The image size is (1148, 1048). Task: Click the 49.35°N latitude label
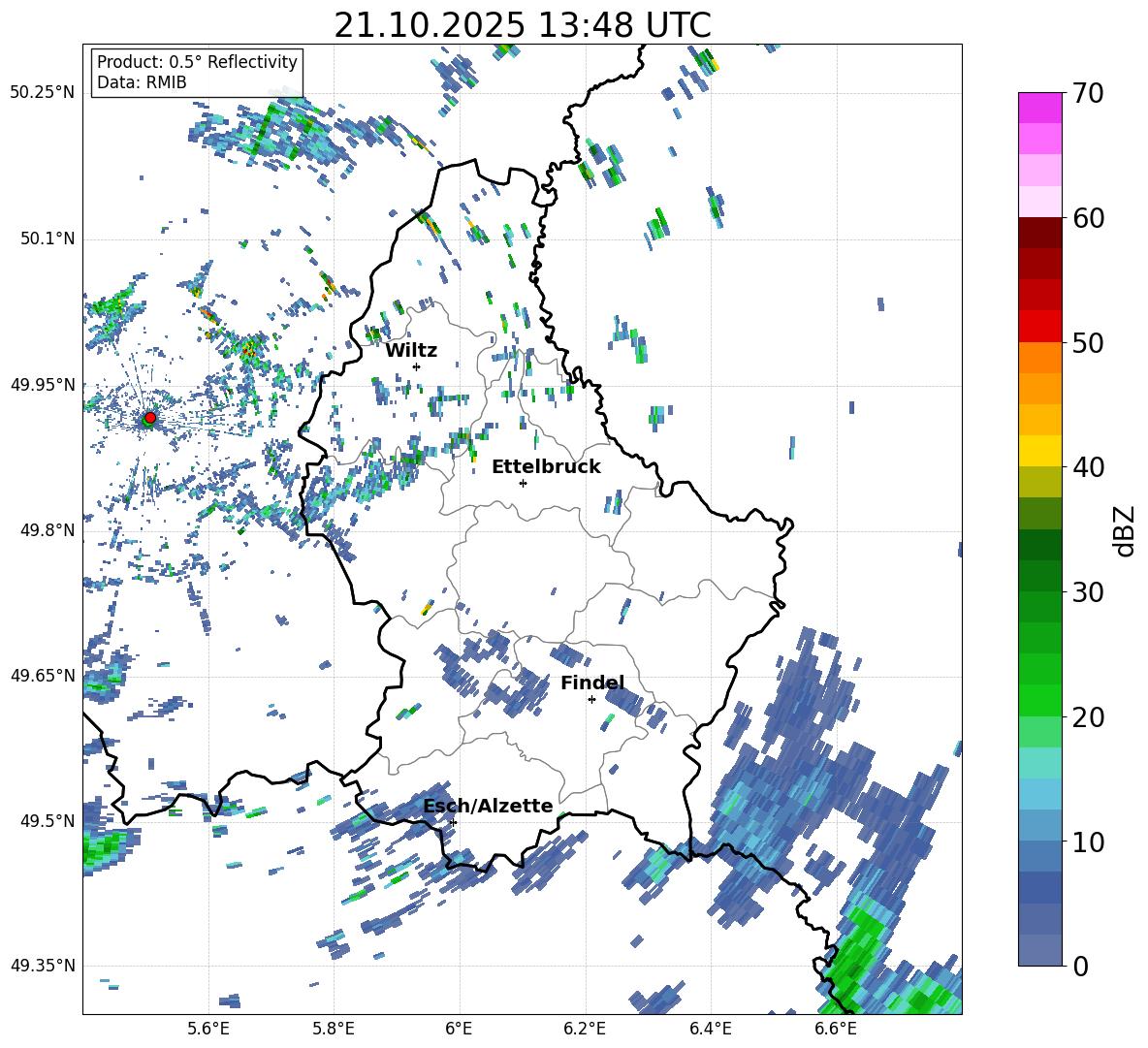pyautogui.click(x=42, y=966)
